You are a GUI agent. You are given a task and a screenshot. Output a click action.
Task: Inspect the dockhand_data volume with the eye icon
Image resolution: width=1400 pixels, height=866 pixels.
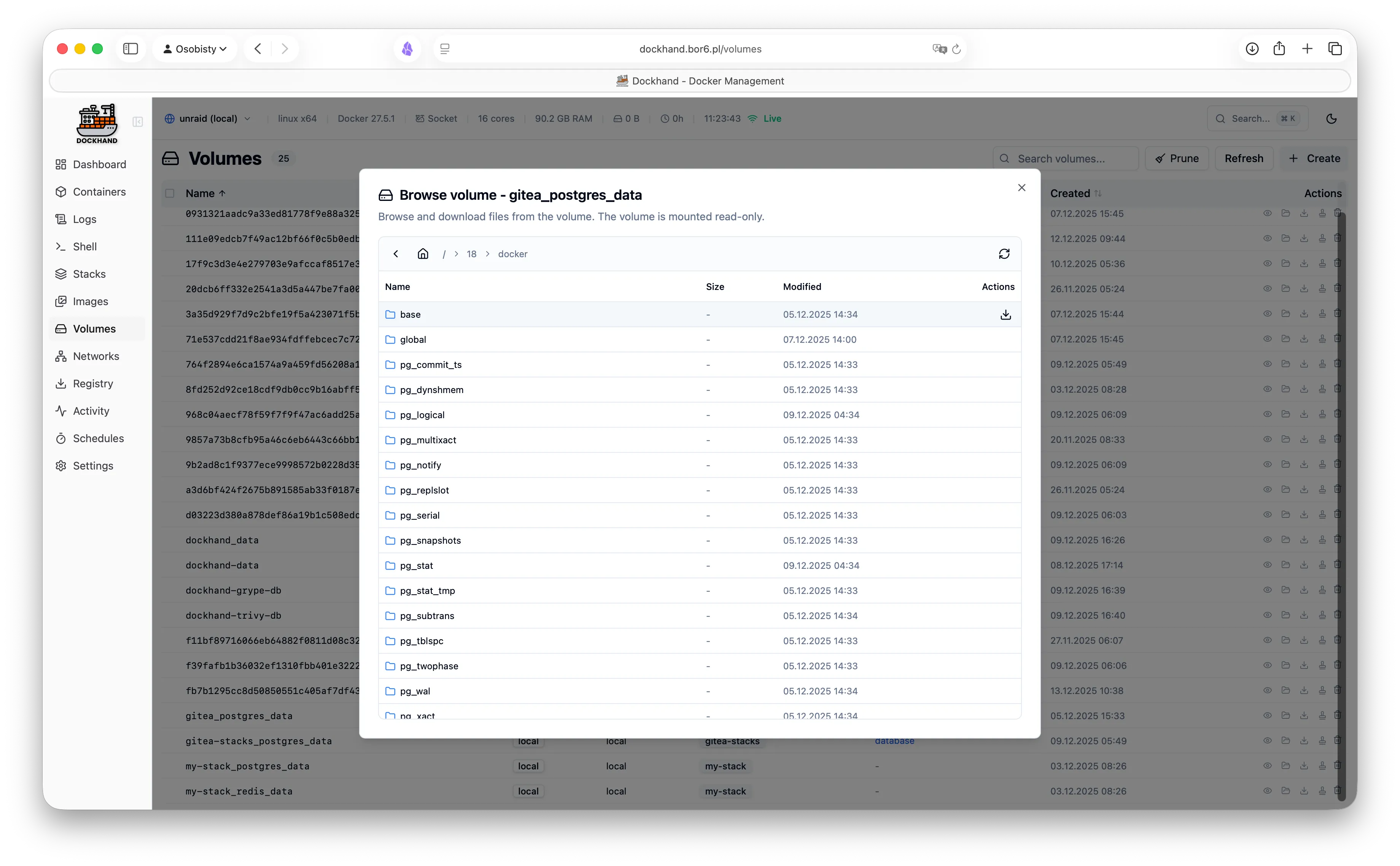(x=1267, y=539)
